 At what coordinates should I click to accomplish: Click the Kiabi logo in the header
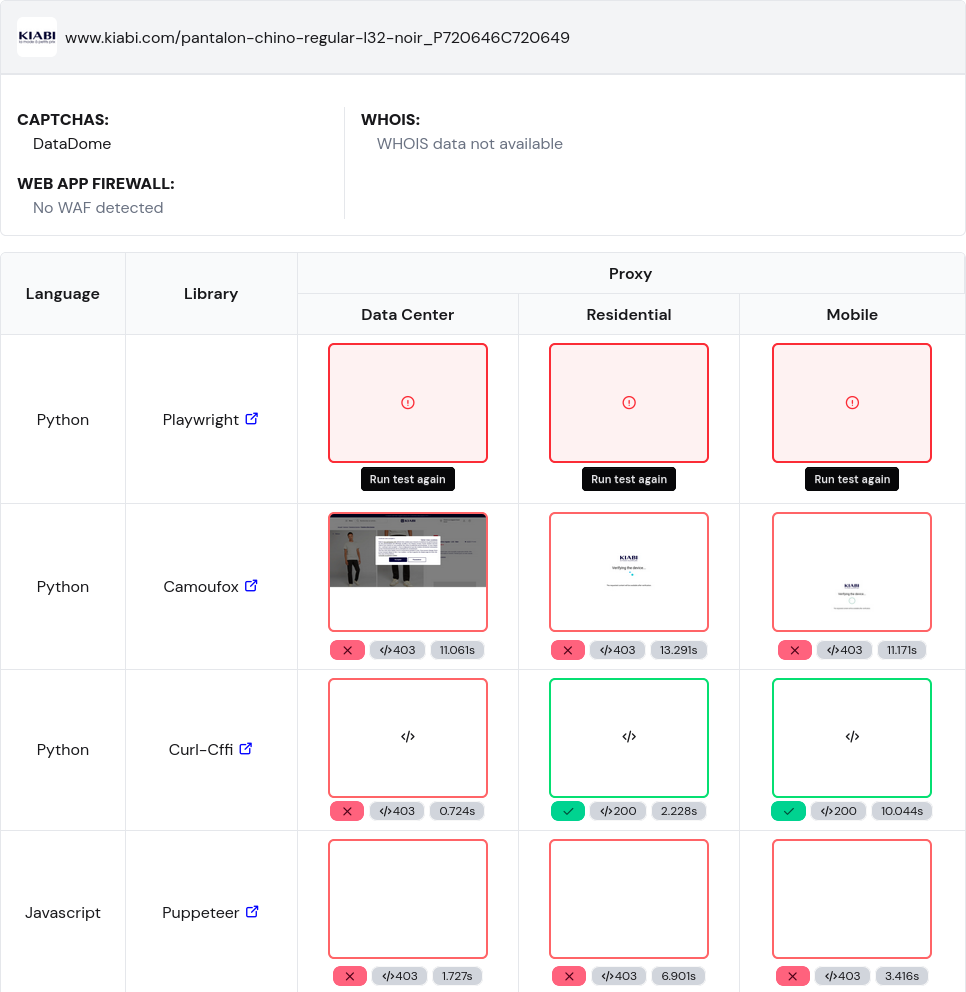37,37
